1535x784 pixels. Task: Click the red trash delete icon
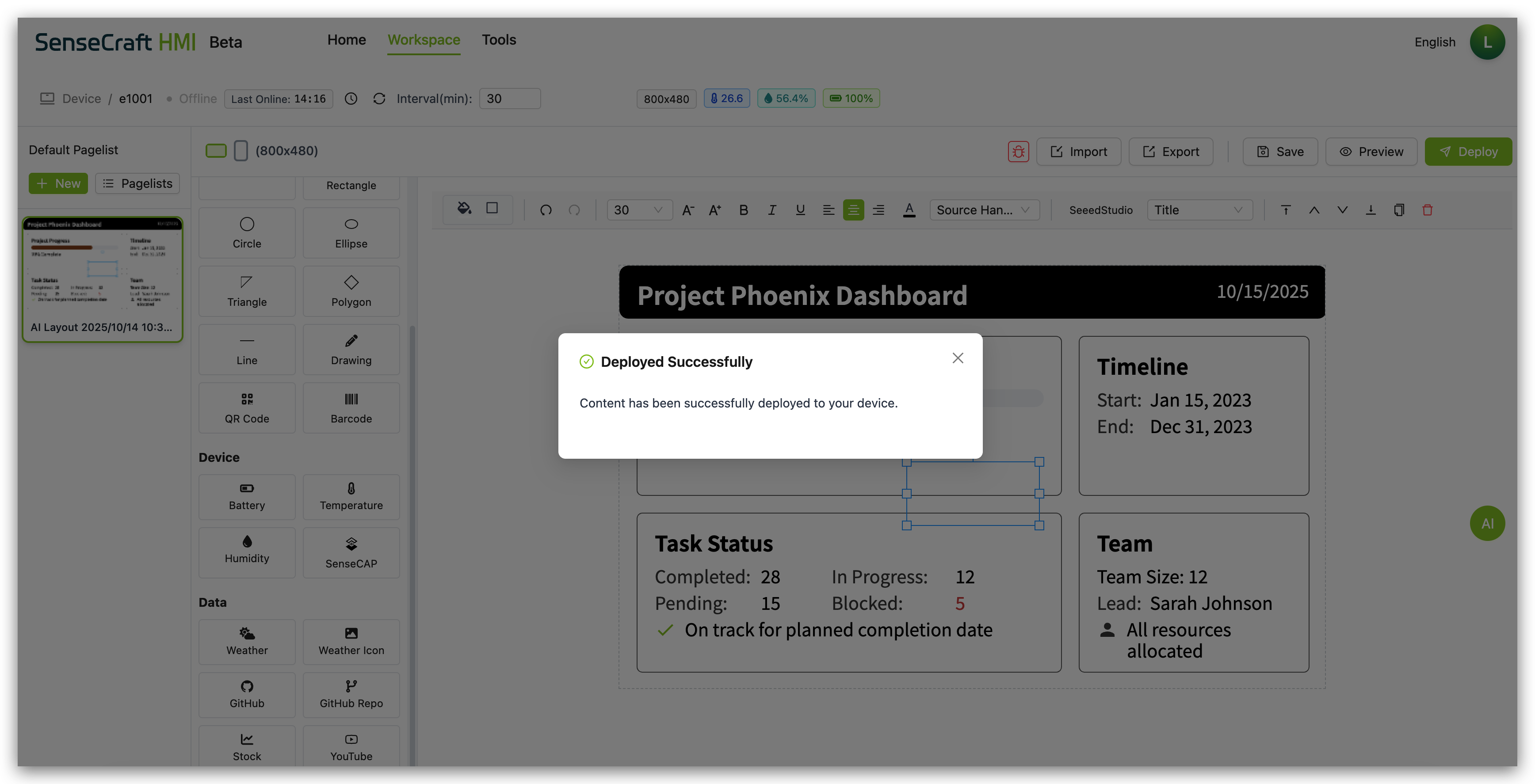pyautogui.click(x=1427, y=210)
